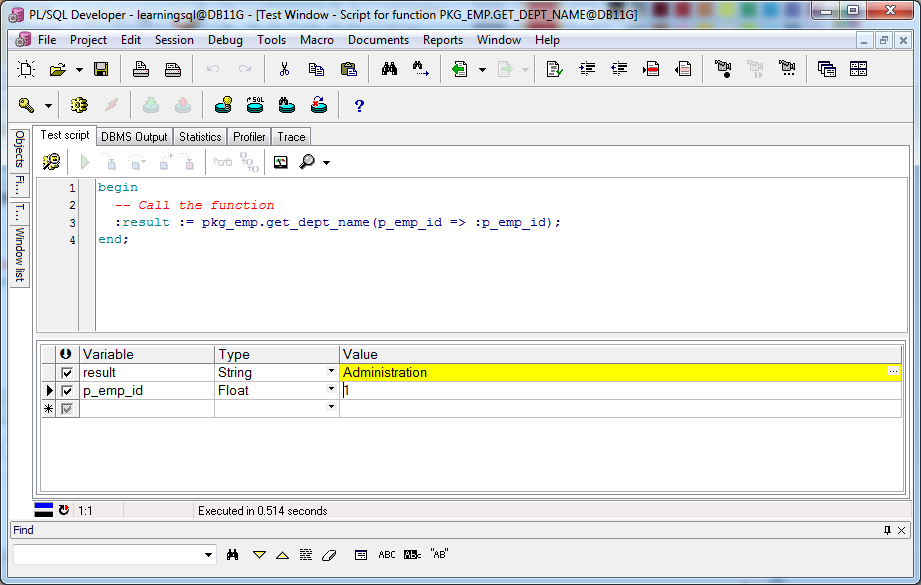Pin the Find panel with the pushpin
Screen dimensions: 921x585
(x=887, y=530)
